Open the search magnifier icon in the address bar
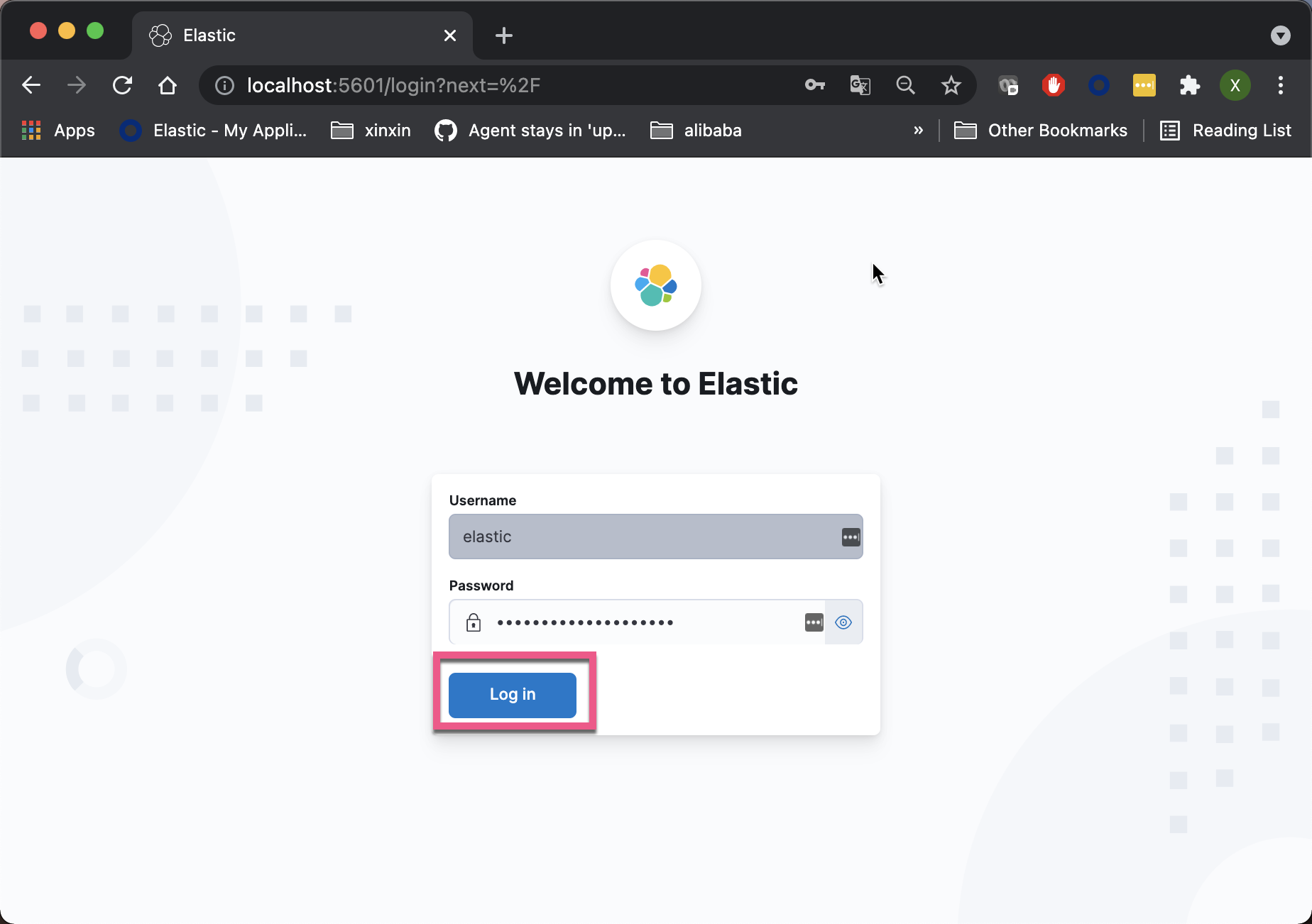 tap(905, 85)
